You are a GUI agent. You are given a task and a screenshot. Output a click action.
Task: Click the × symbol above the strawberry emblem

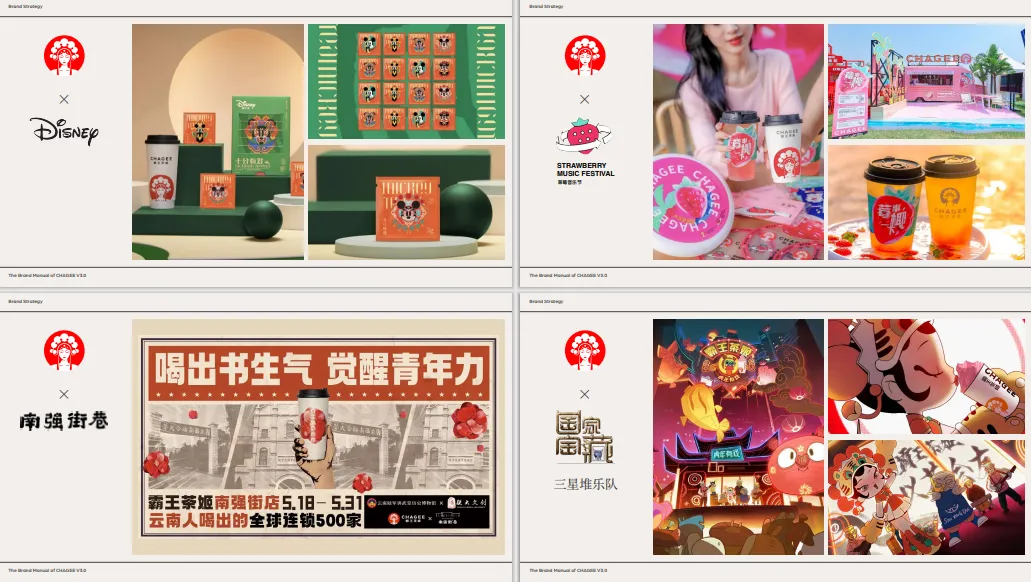coord(585,99)
